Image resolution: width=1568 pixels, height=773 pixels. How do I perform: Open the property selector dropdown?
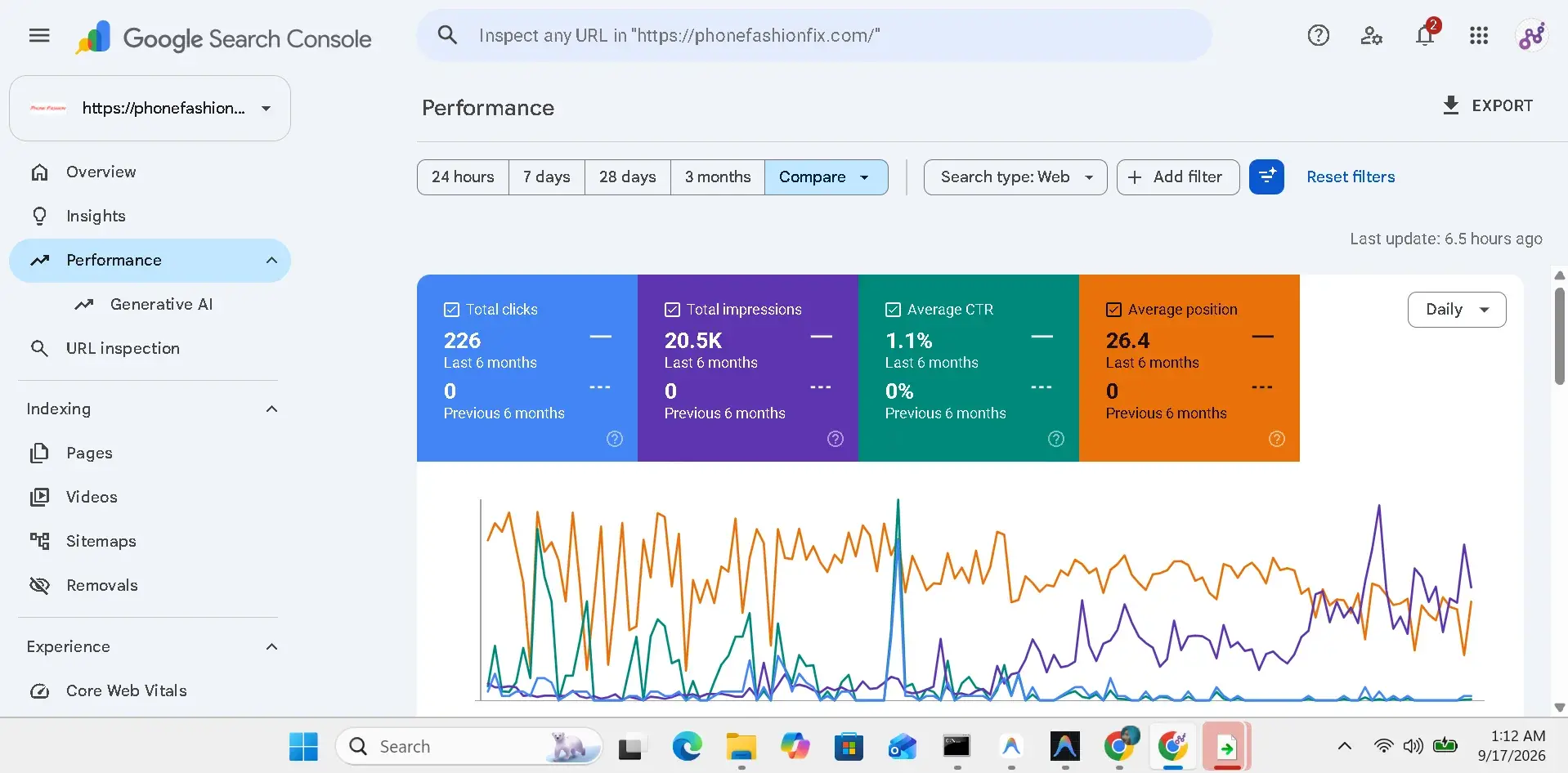[x=150, y=108]
